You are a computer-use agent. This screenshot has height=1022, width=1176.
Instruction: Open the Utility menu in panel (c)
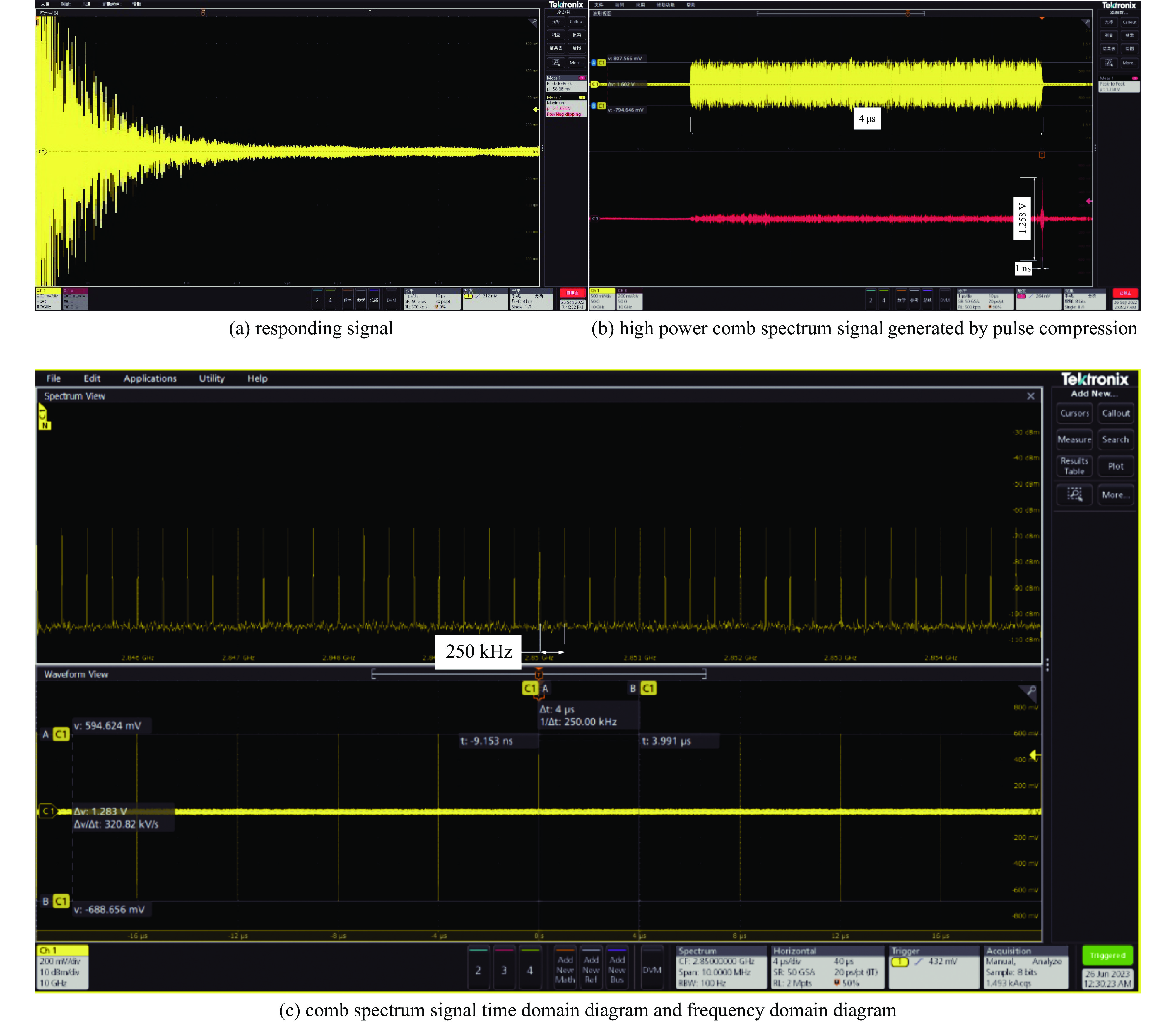coord(211,378)
